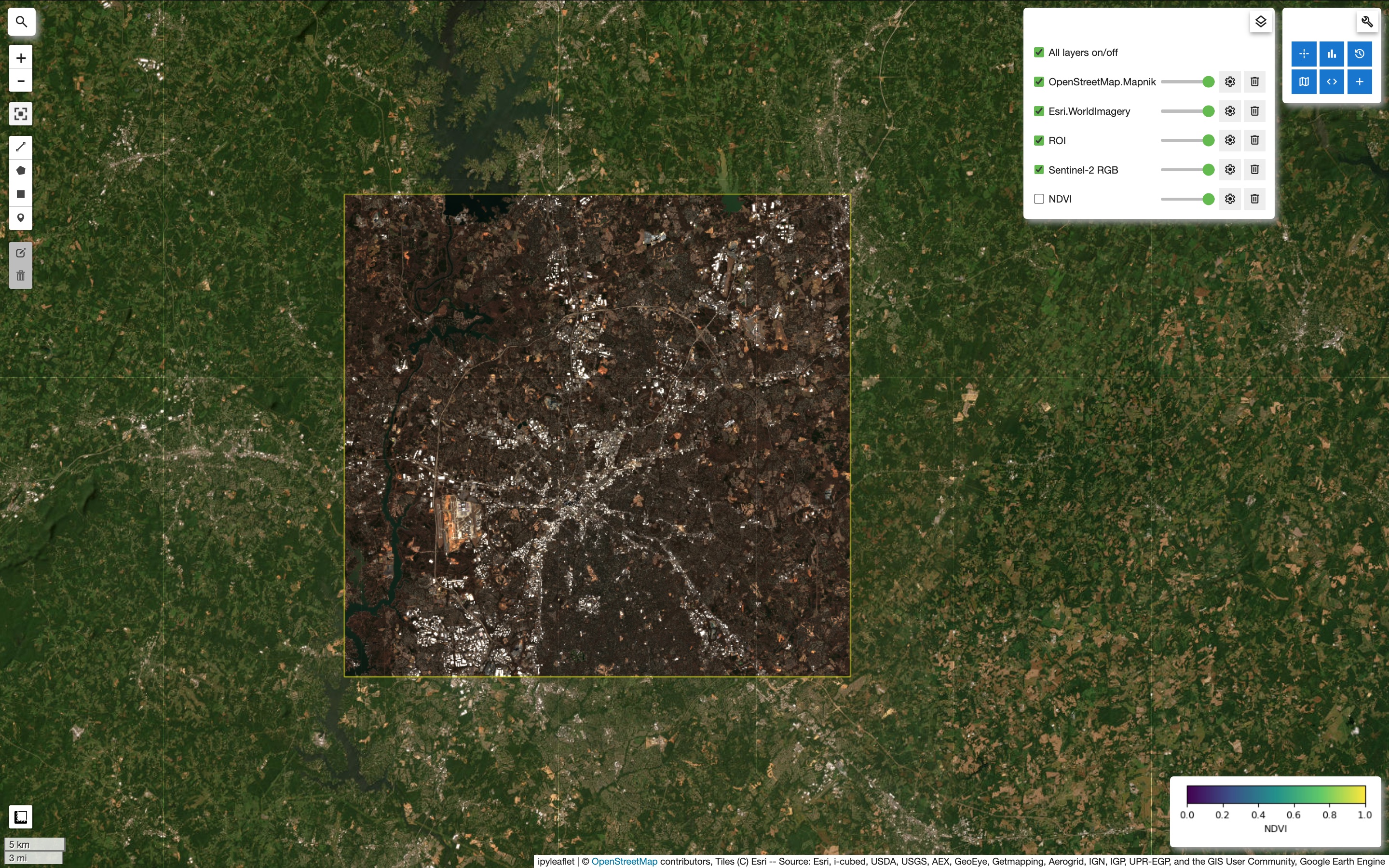Screen dimensions: 1389x868
Task: Collapse the toolbar using wrench icon
Action: click(x=1367, y=22)
